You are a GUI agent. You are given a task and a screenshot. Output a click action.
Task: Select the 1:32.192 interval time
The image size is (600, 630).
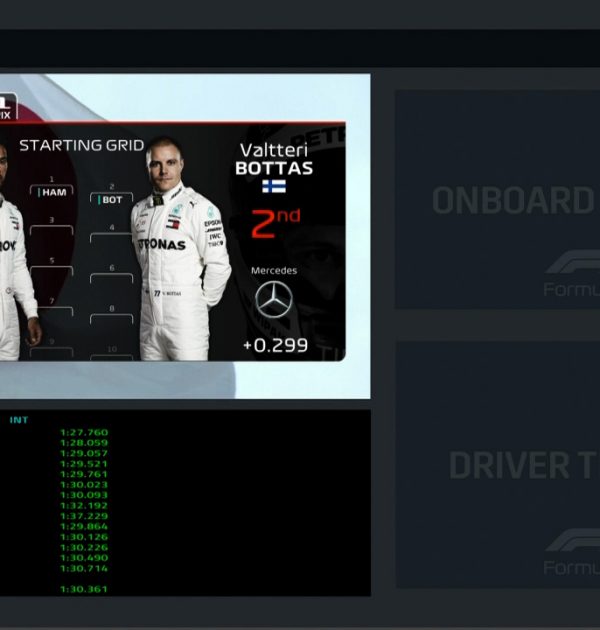(84, 506)
